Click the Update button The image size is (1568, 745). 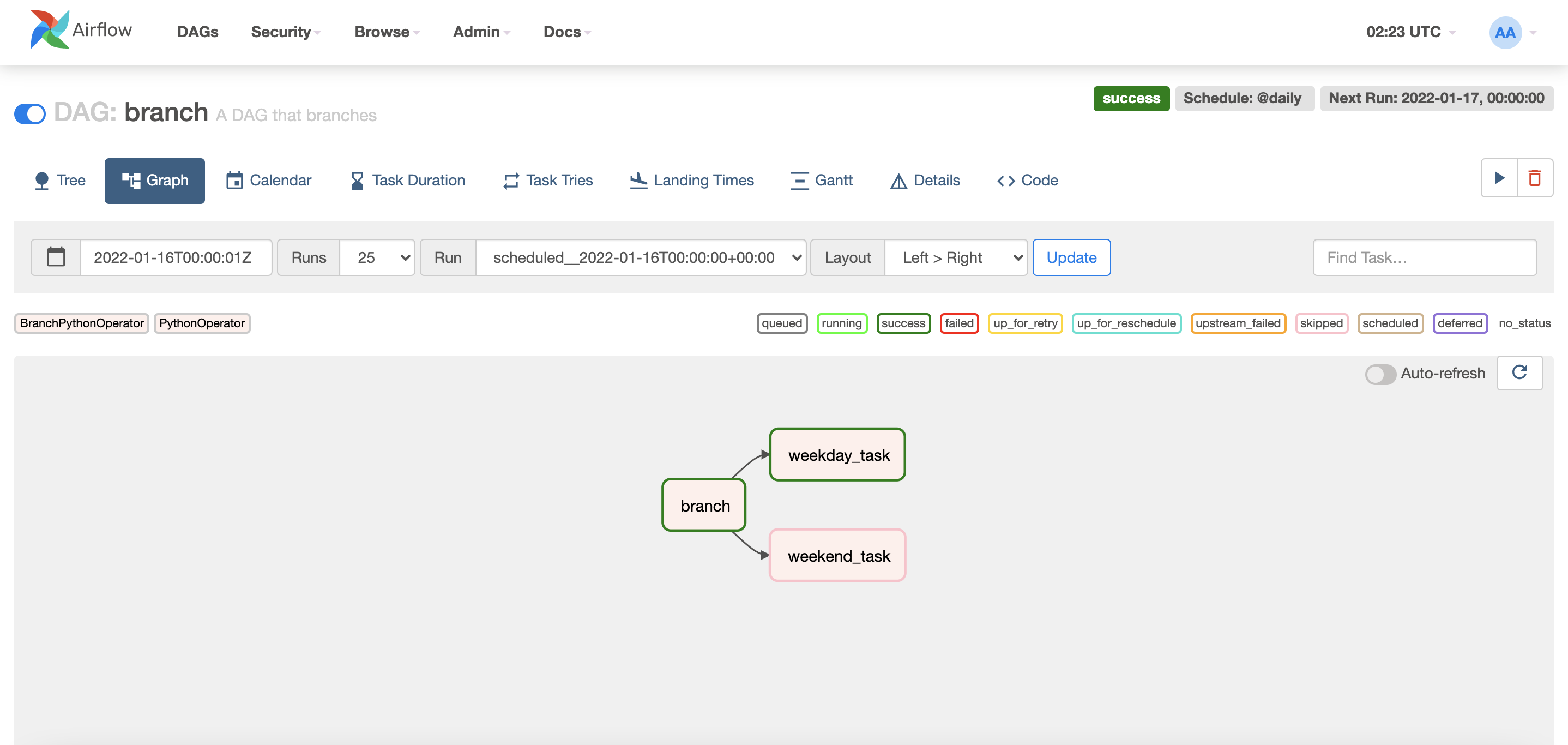[x=1071, y=257]
